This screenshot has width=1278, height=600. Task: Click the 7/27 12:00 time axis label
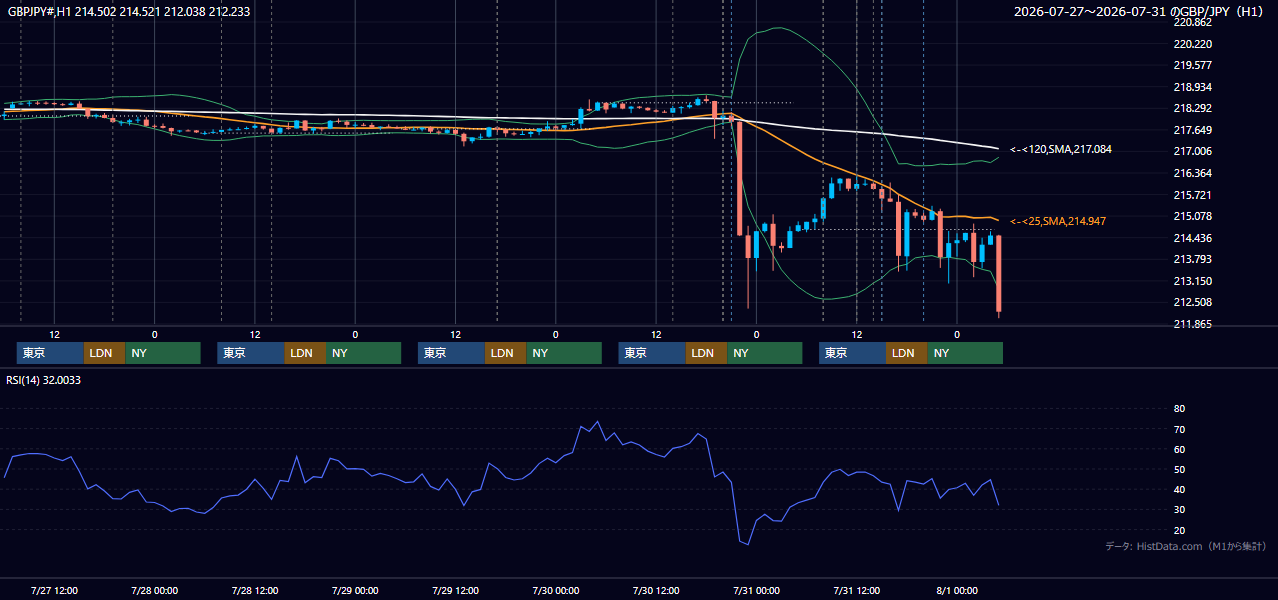pos(55,590)
